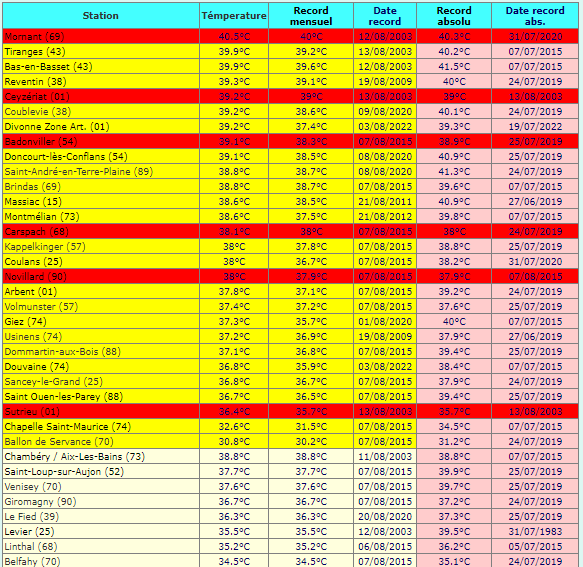Click Chapelle Saint-Maurice's temperature 32.6°C

[234, 426]
